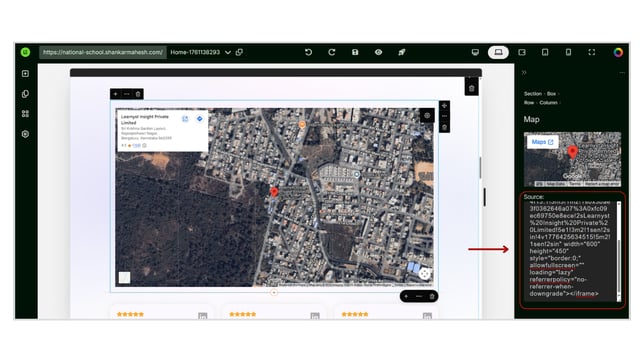This screenshot has width=644, height=362.
Task: Open the color wheel theme icon
Action: (x=618, y=52)
